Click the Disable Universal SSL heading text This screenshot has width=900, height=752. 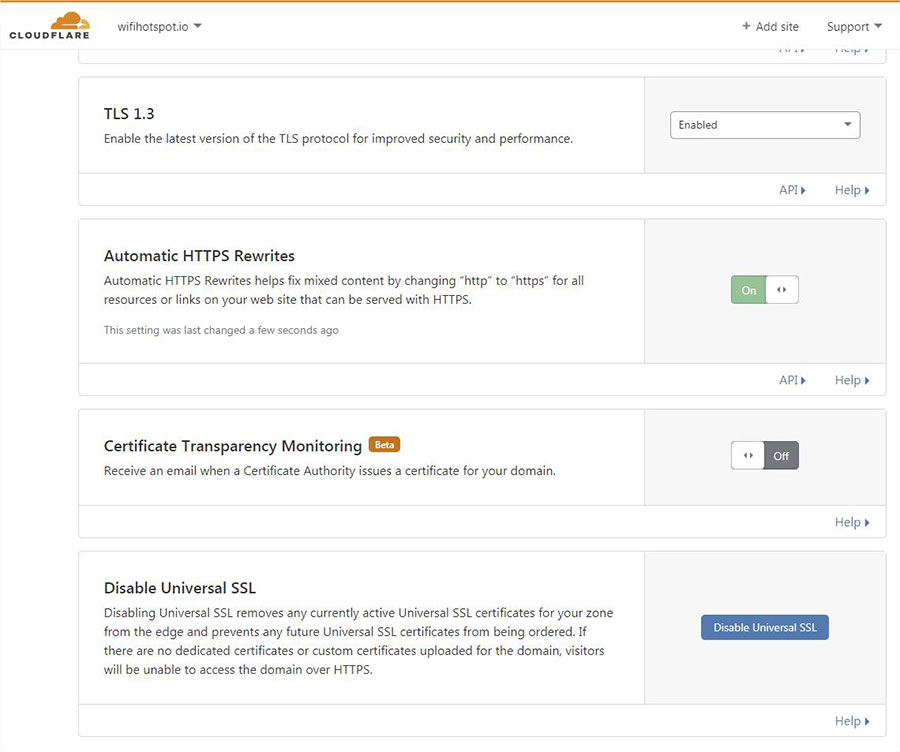click(x=180, y=588)
